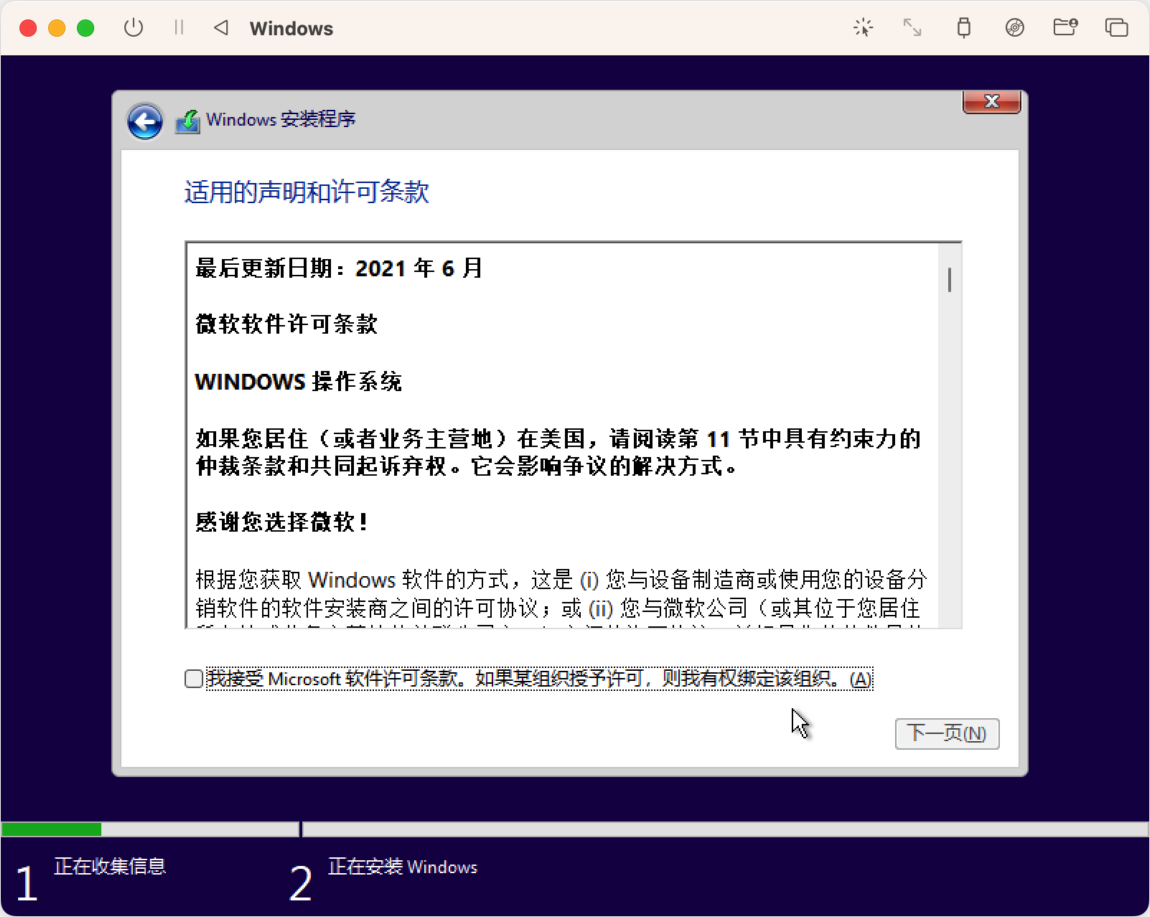1150x917 pixels.
Task: Click the Windows Setup icon beside the title
Action: (x=188, y=121)
